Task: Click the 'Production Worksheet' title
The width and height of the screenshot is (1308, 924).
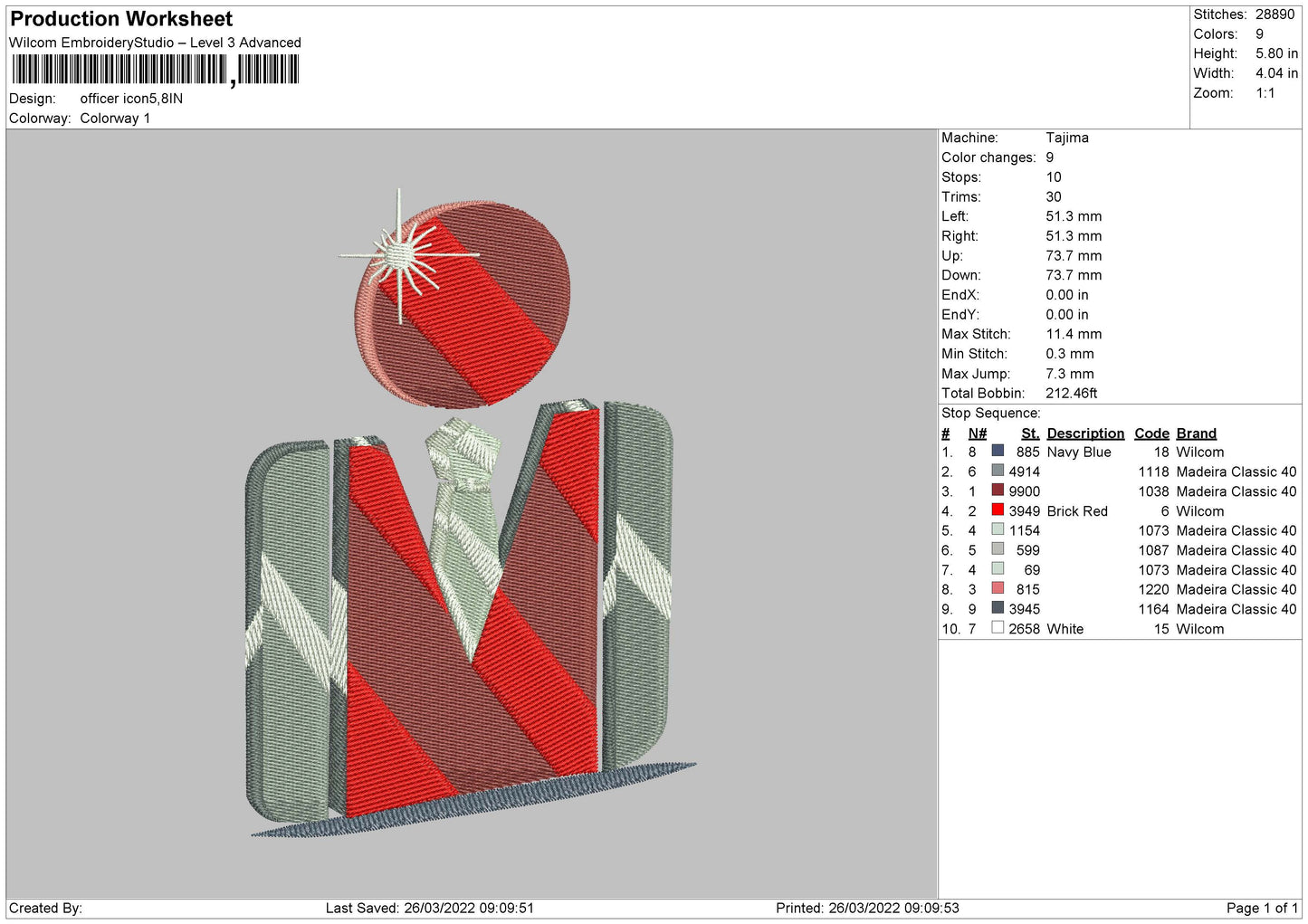Action: 121,19
